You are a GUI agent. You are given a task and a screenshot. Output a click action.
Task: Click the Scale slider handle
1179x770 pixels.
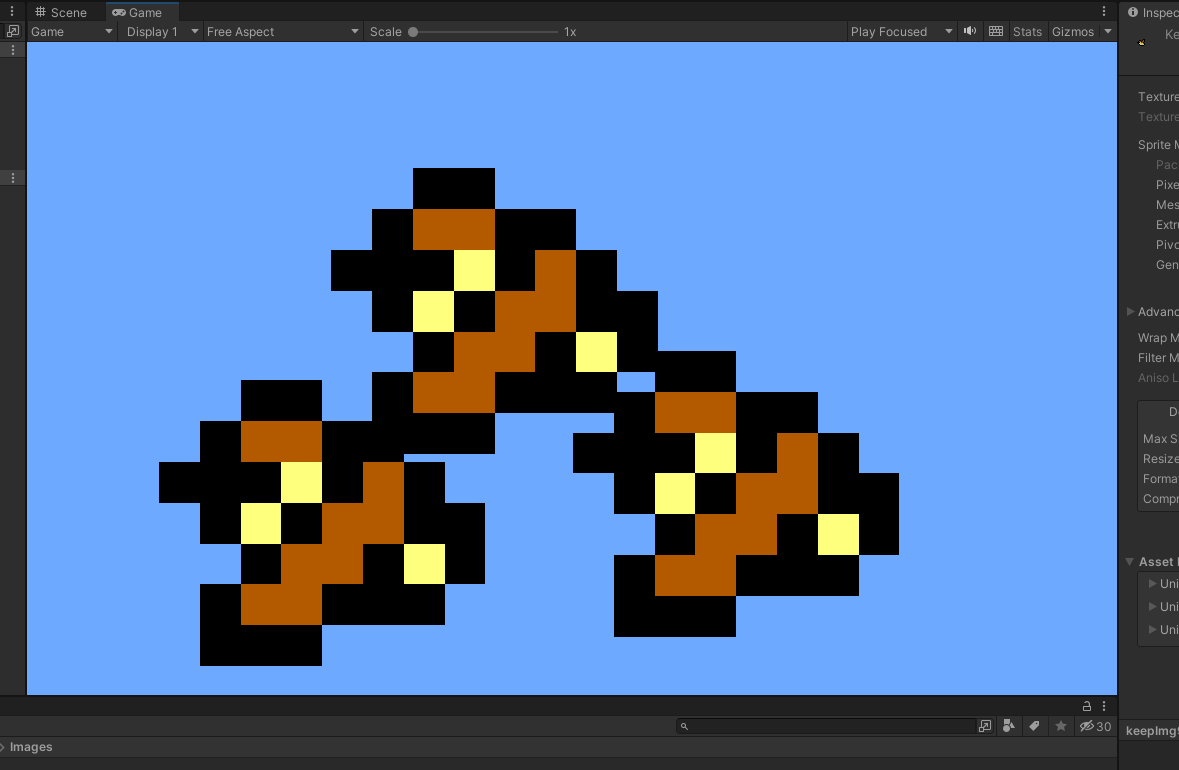[413, 32]
